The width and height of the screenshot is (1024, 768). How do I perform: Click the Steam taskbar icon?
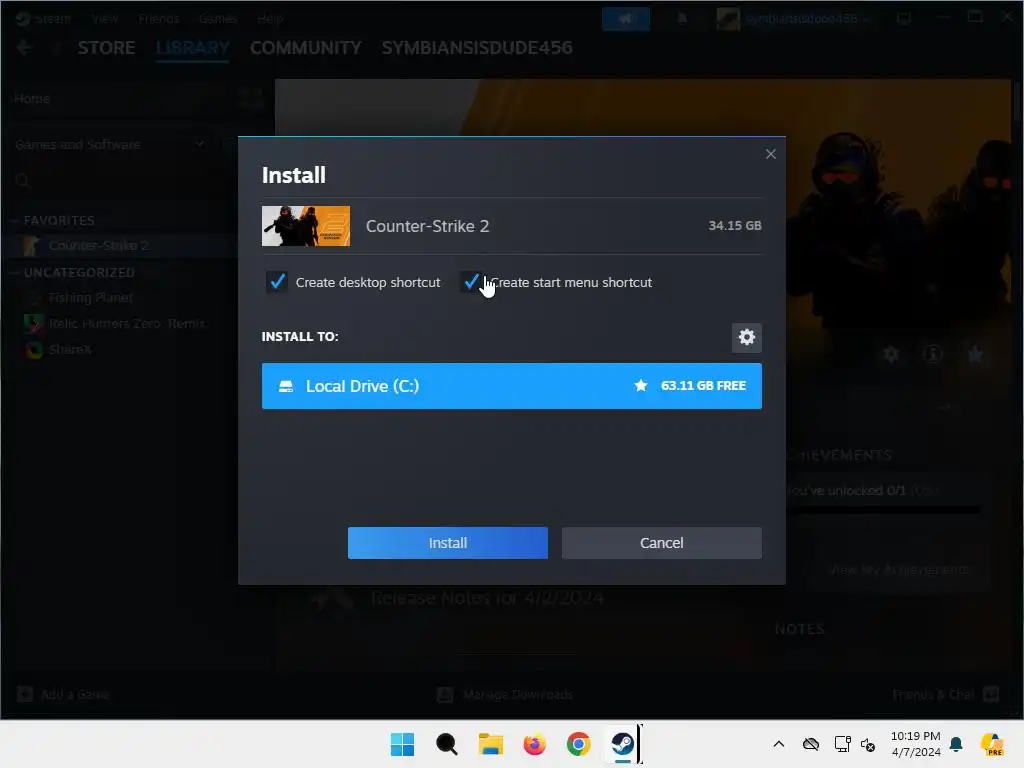point(622,744)
